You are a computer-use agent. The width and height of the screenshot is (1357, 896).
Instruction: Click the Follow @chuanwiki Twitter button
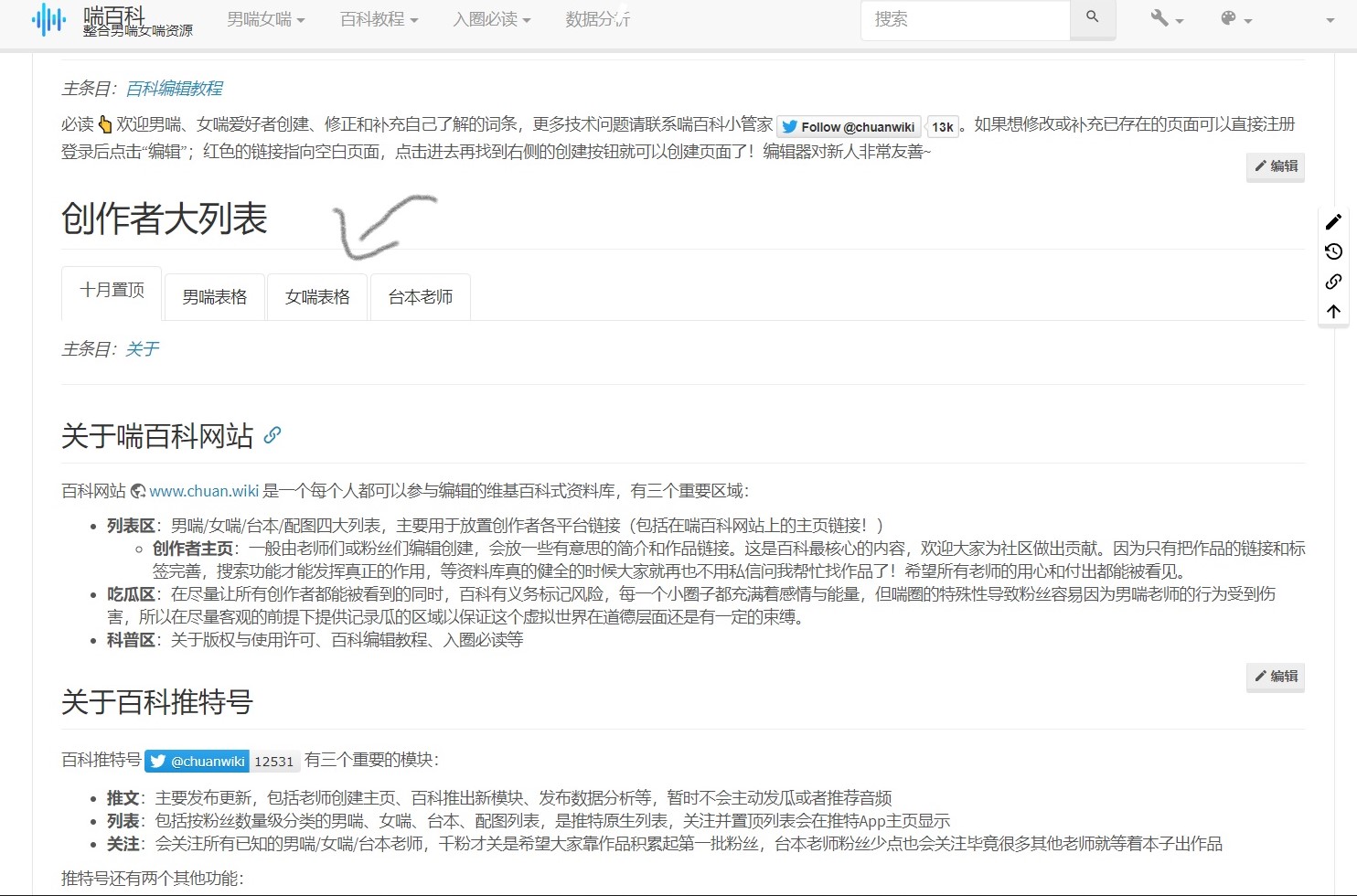(849, 127)
